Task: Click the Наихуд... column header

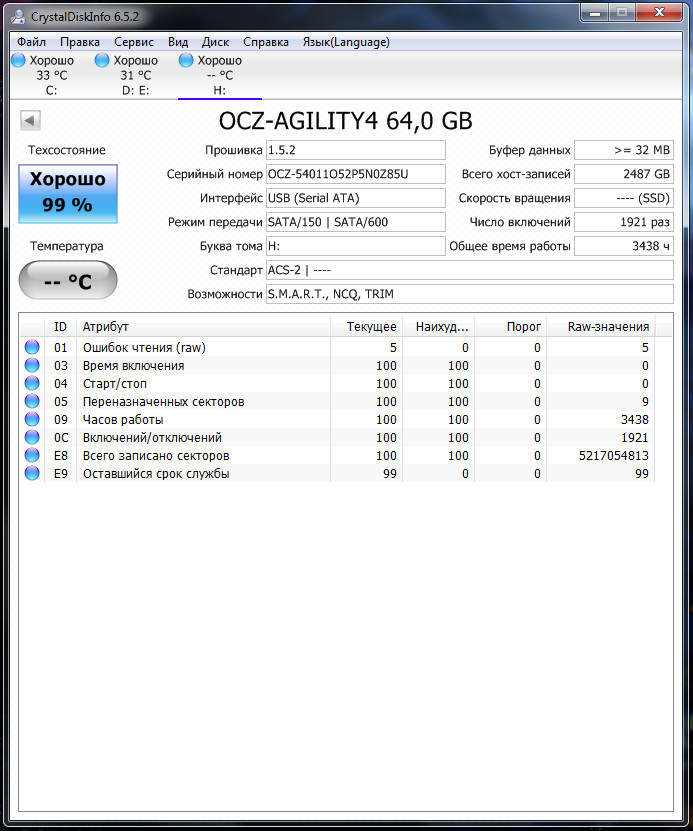Action: point(439,327)
